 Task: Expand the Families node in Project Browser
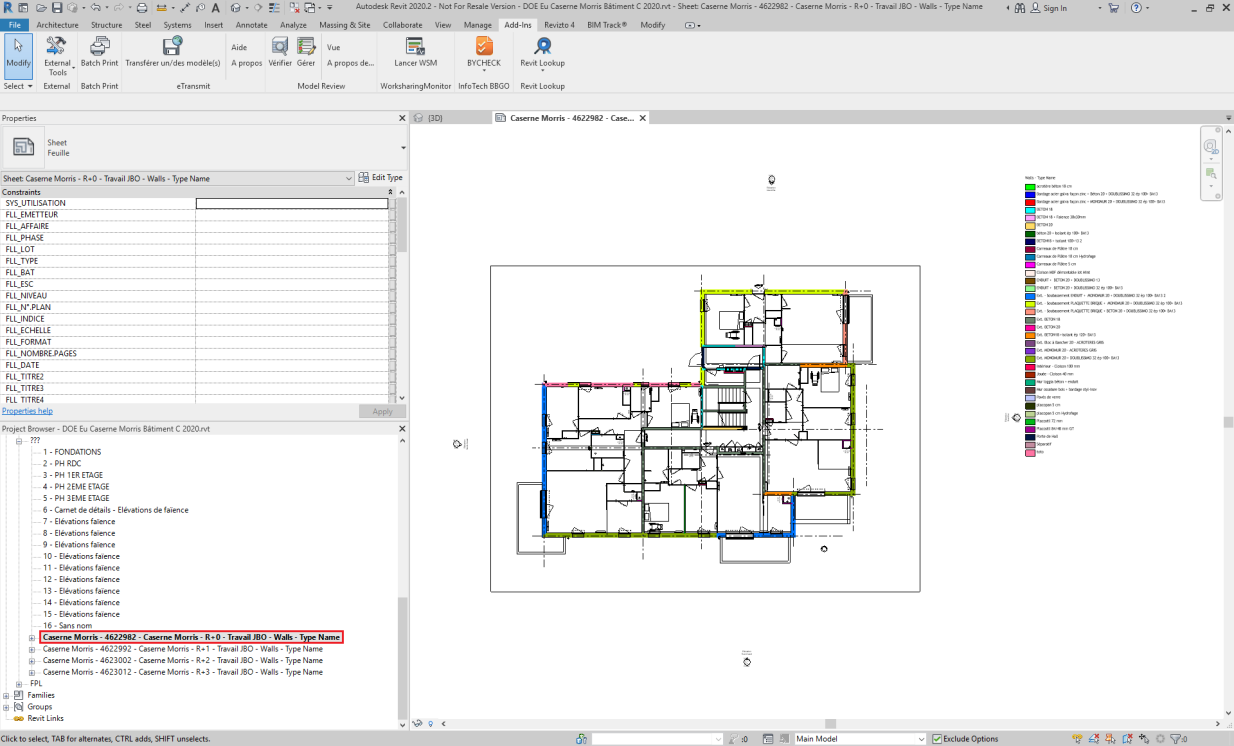pyautogui.click(x=7, y=695)
